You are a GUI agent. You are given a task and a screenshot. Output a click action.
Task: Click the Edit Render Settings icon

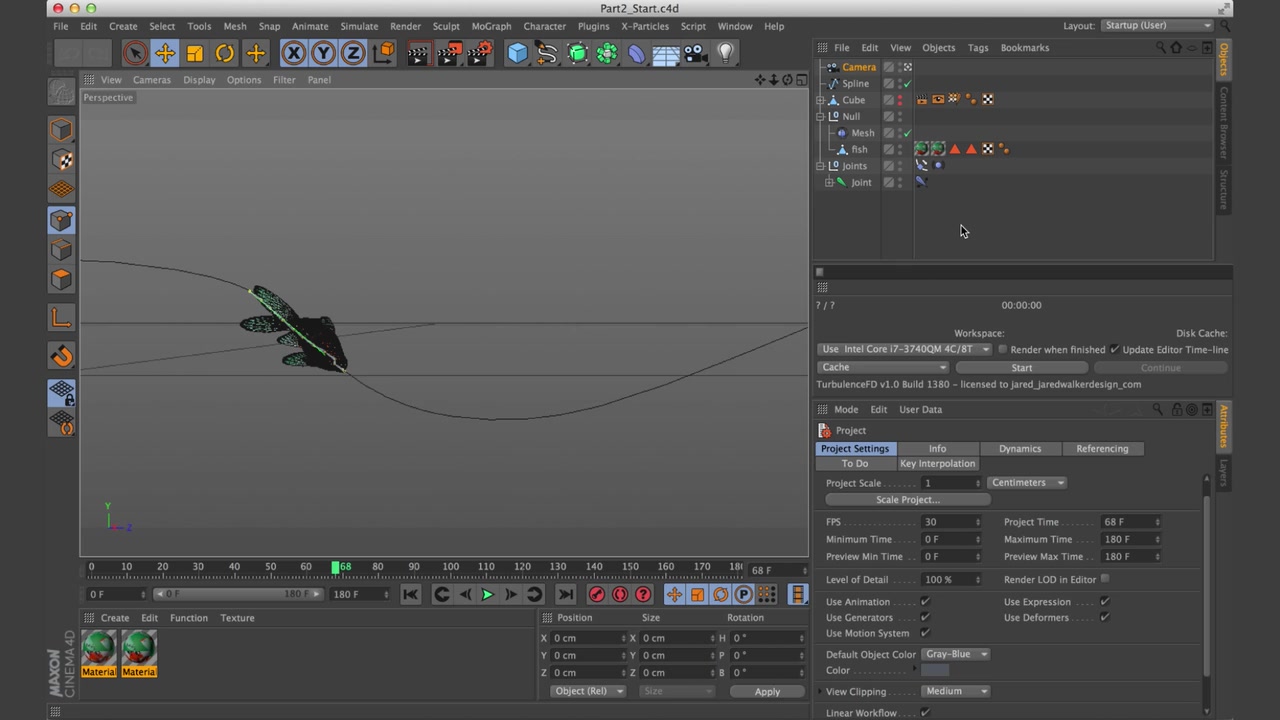[481, 53]
